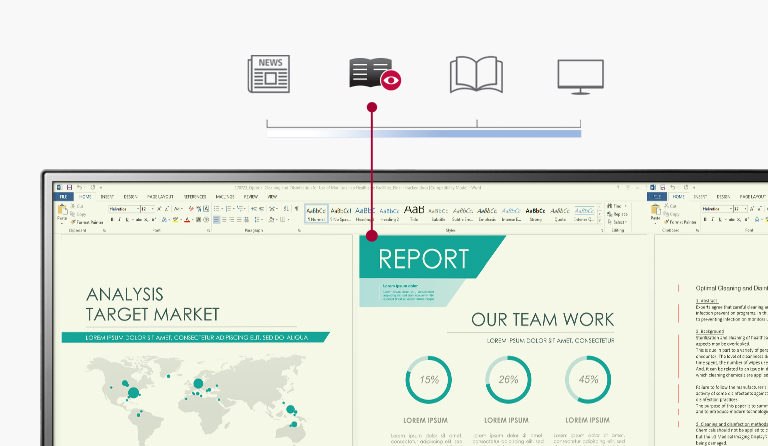
Task: Apply the Heading 2 style
Action: (x=388, y=214)
